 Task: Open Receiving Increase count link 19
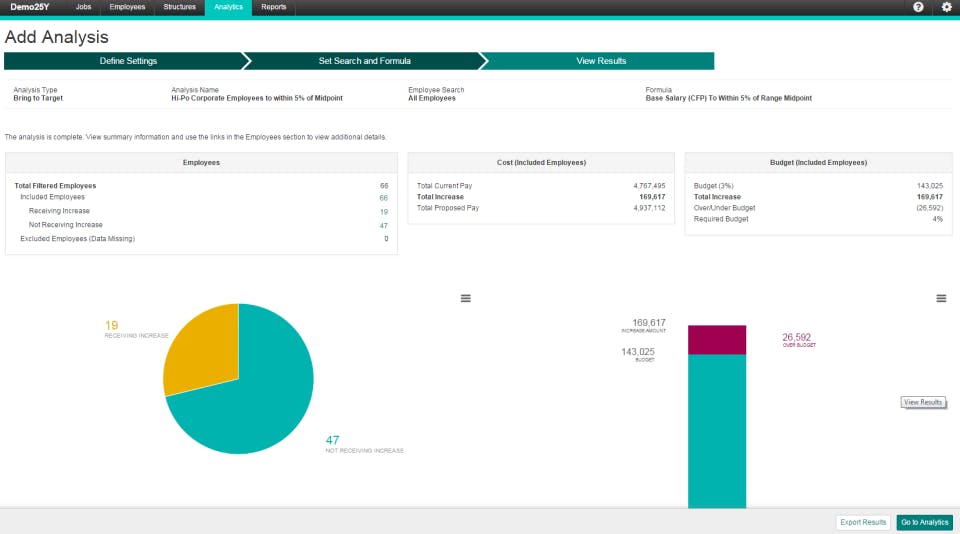[x=384, y=212]
